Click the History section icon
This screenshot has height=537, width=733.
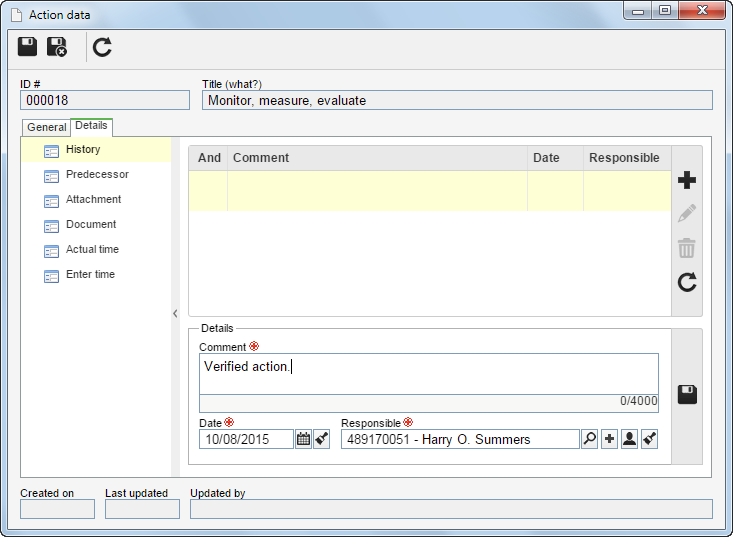(x=51, y=151)
